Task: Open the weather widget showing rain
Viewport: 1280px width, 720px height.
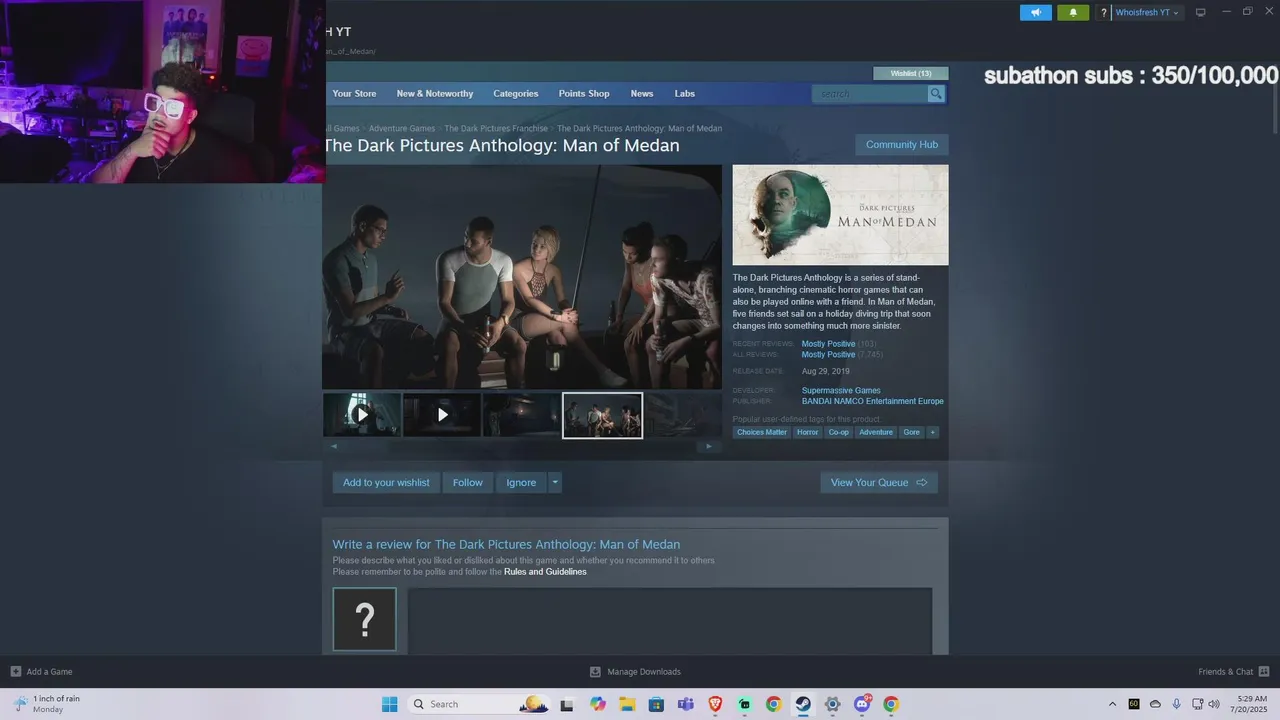Action: 47,704
